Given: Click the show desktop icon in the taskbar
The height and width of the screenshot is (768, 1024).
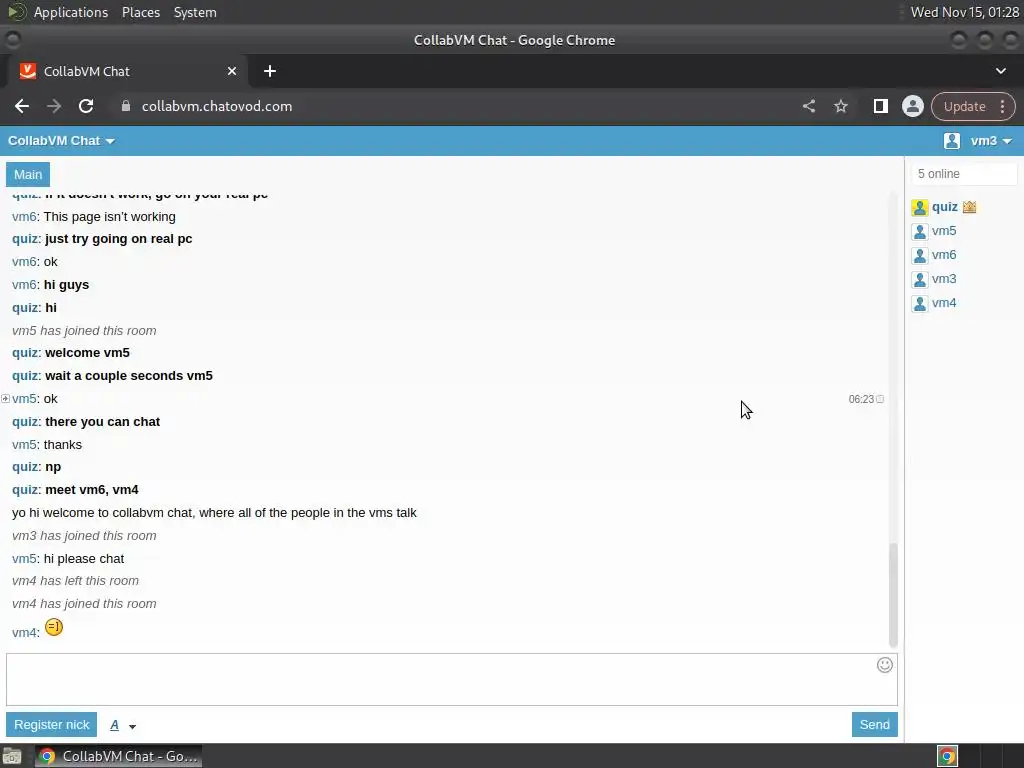Looking at the screenshot, I should coord(12,756).
